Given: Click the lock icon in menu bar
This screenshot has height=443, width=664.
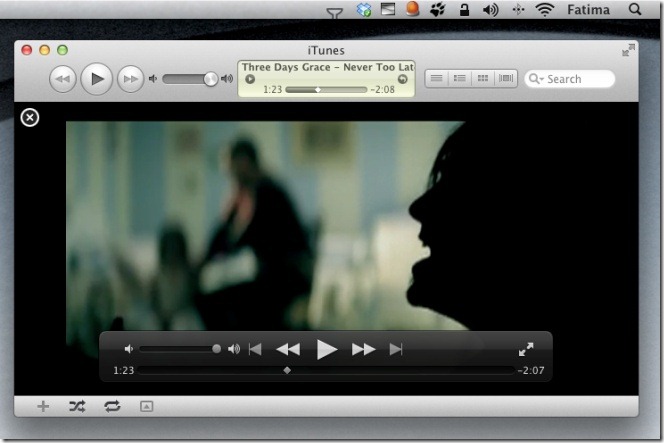Looking at the screenshot, I should tap(465, 9).
